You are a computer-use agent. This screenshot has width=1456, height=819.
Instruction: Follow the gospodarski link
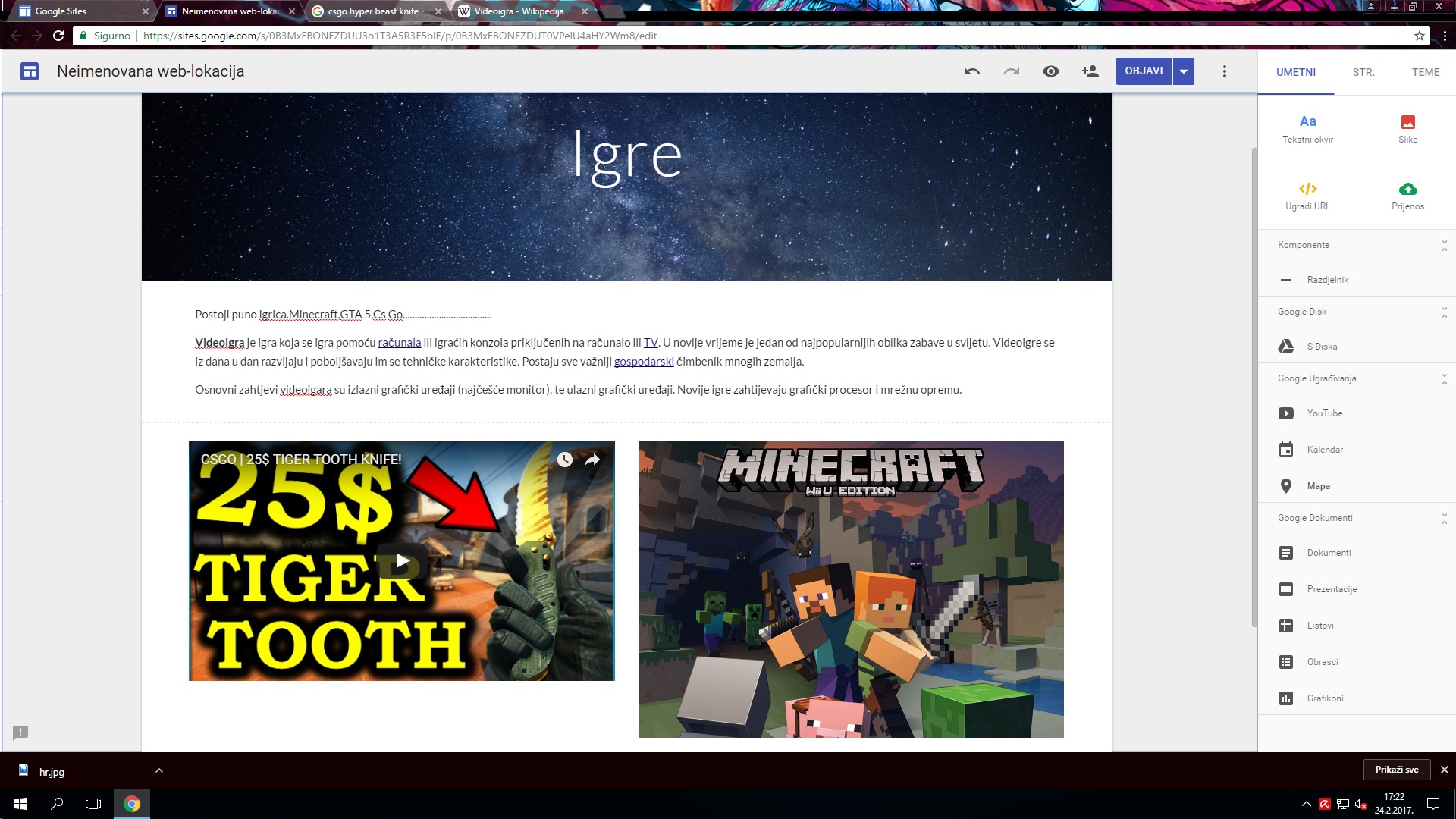pyautogui.click(x=644, y=362)
